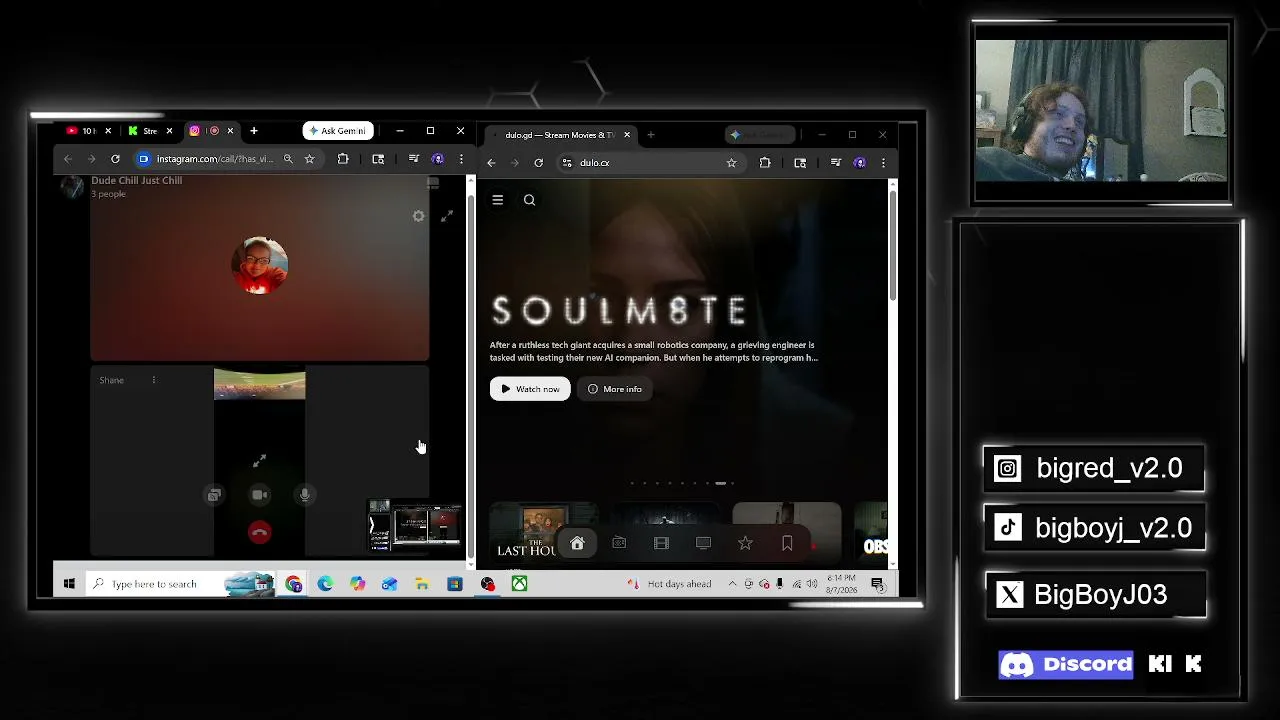Open the dulo hamburger menu
Viewport: 1280px width, 720px height.
[497, 200]
